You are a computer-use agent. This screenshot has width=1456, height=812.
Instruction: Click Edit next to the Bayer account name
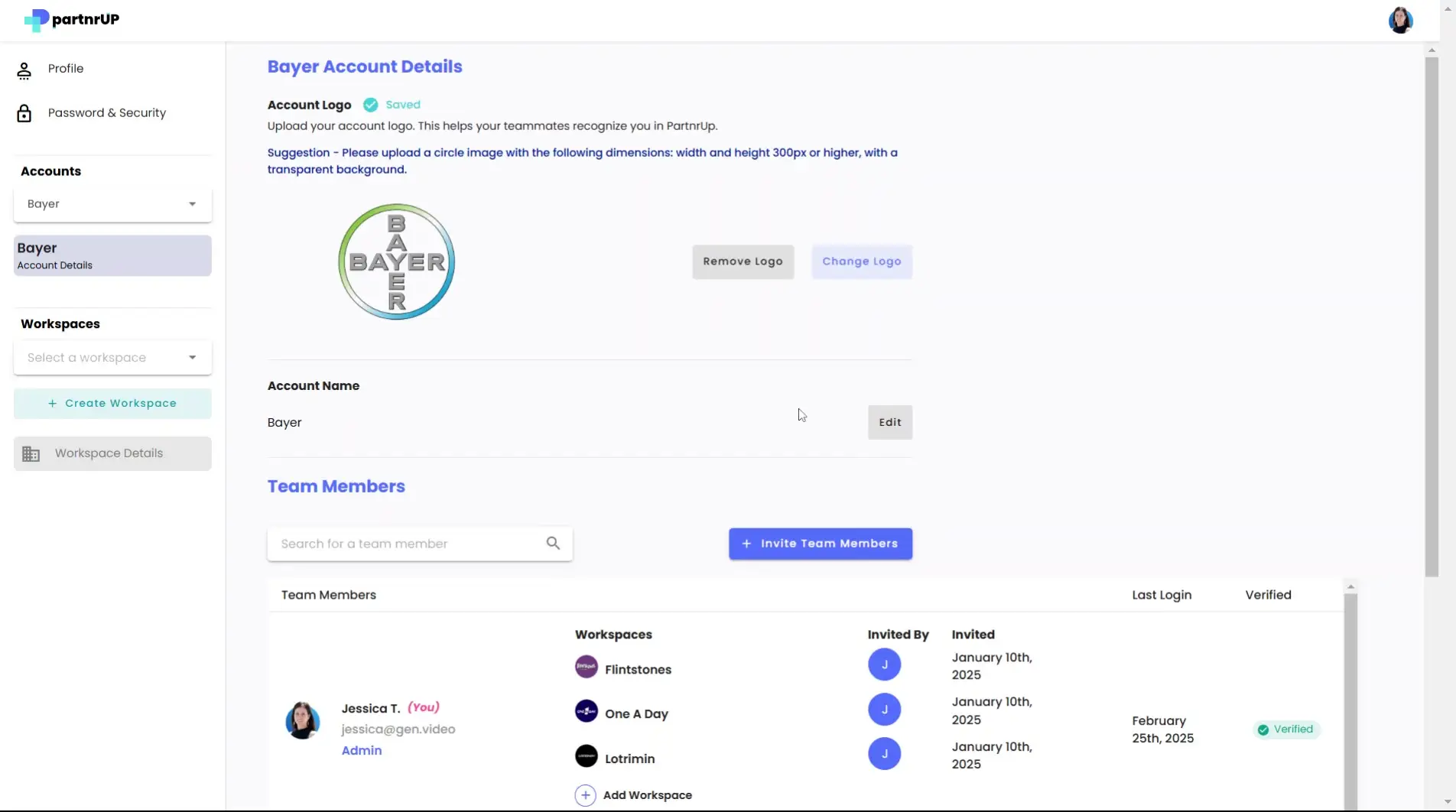click(x=889, y=421)
